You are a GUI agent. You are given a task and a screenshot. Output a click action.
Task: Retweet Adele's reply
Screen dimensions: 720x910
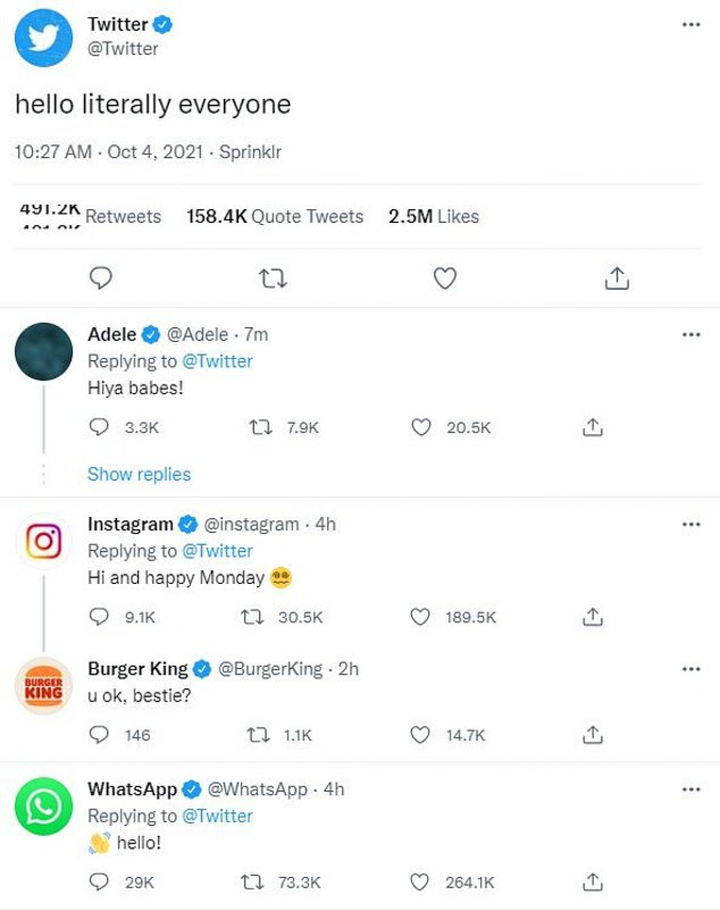(257, 427)
